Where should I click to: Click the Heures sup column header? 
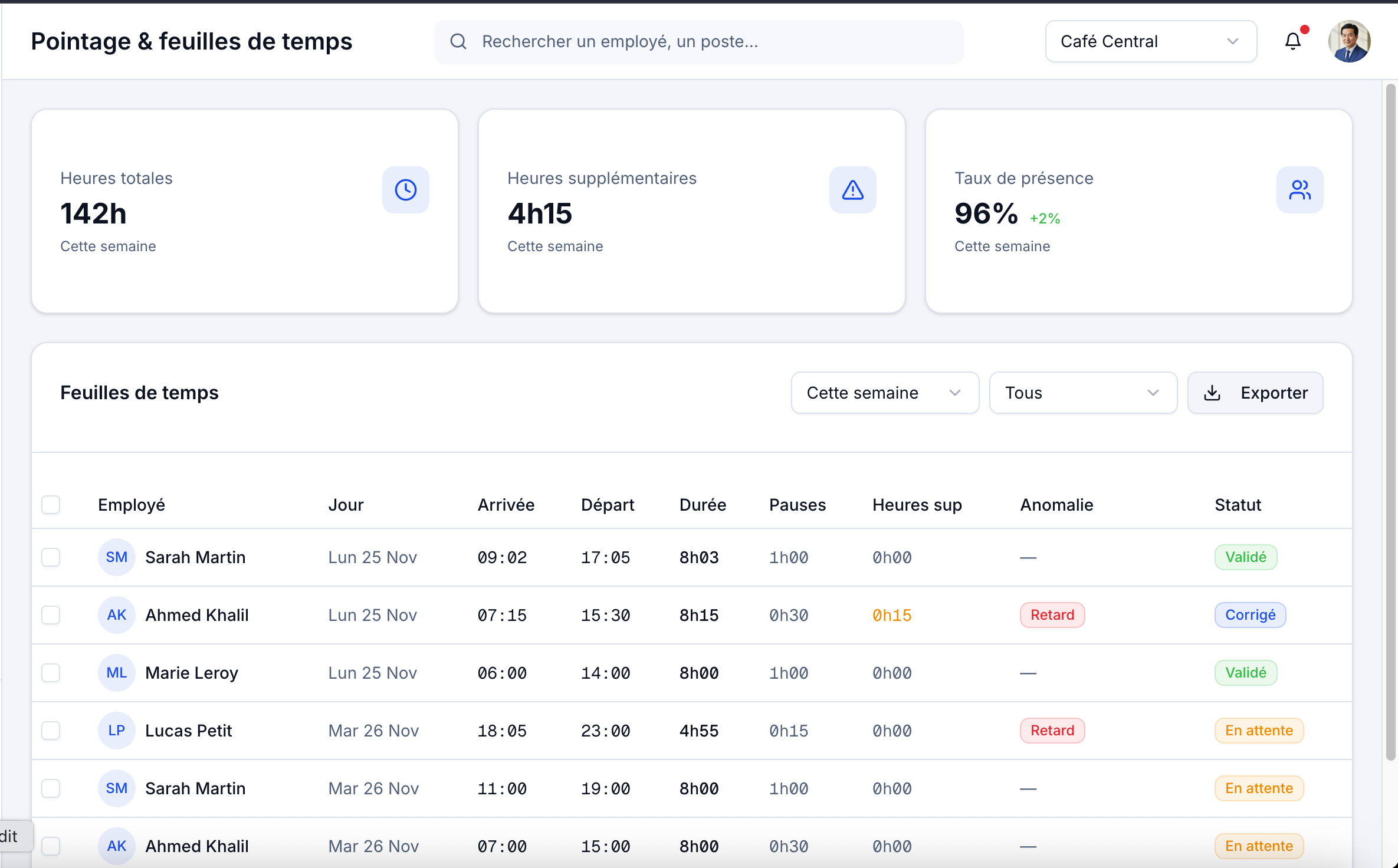click(917, 505)
